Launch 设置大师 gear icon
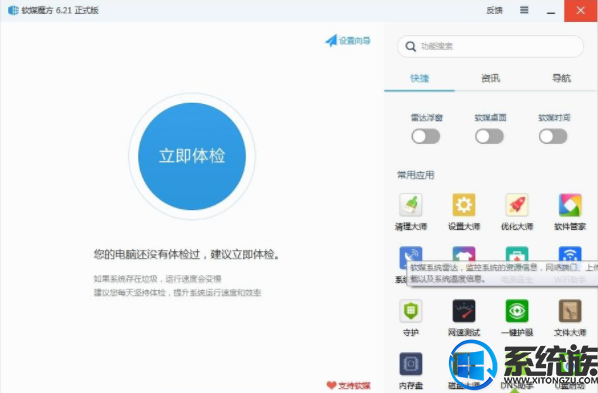 tap(464, 205)
